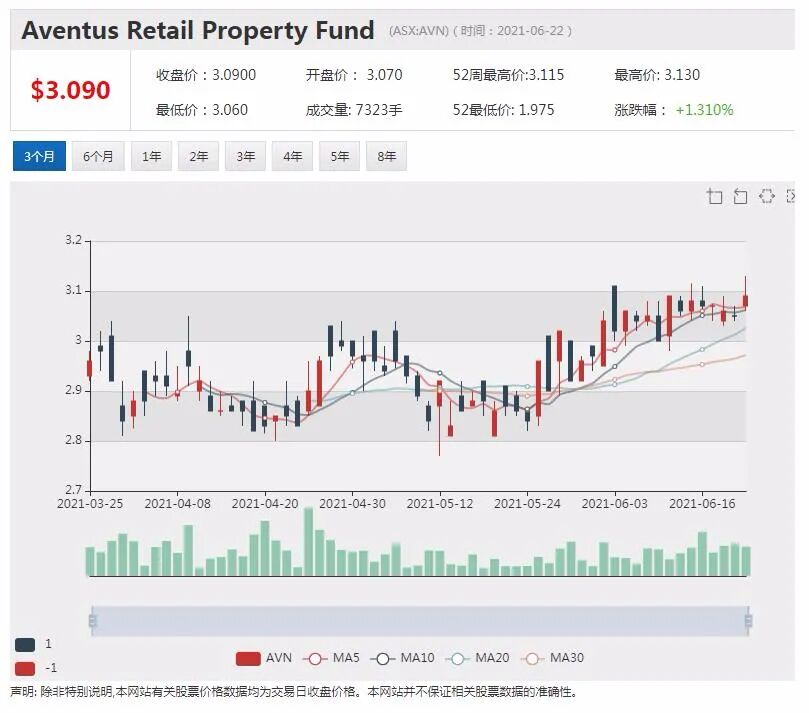
Task: Click the left handle of the range slider
Action: pyautogui.click(x=92, y=620)
